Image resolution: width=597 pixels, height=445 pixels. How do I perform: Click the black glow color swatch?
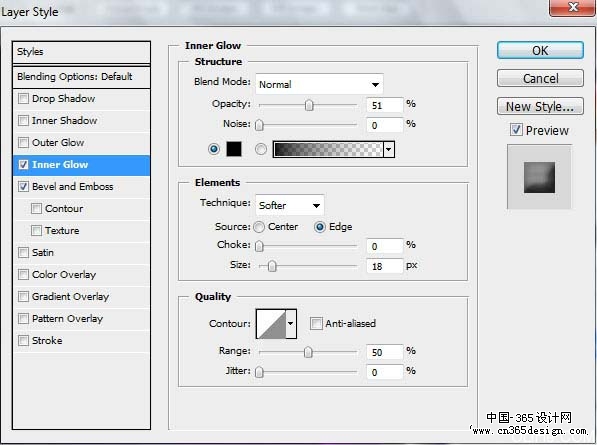coord(234,149)
